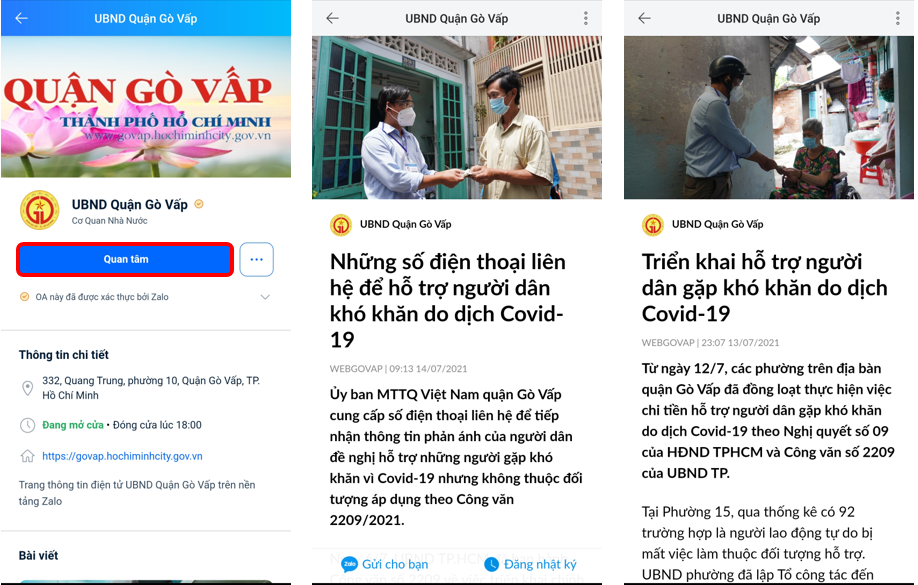Tap author avatar in the Triển khai article
The image size is (918, 585).
(x=653, y=224)
